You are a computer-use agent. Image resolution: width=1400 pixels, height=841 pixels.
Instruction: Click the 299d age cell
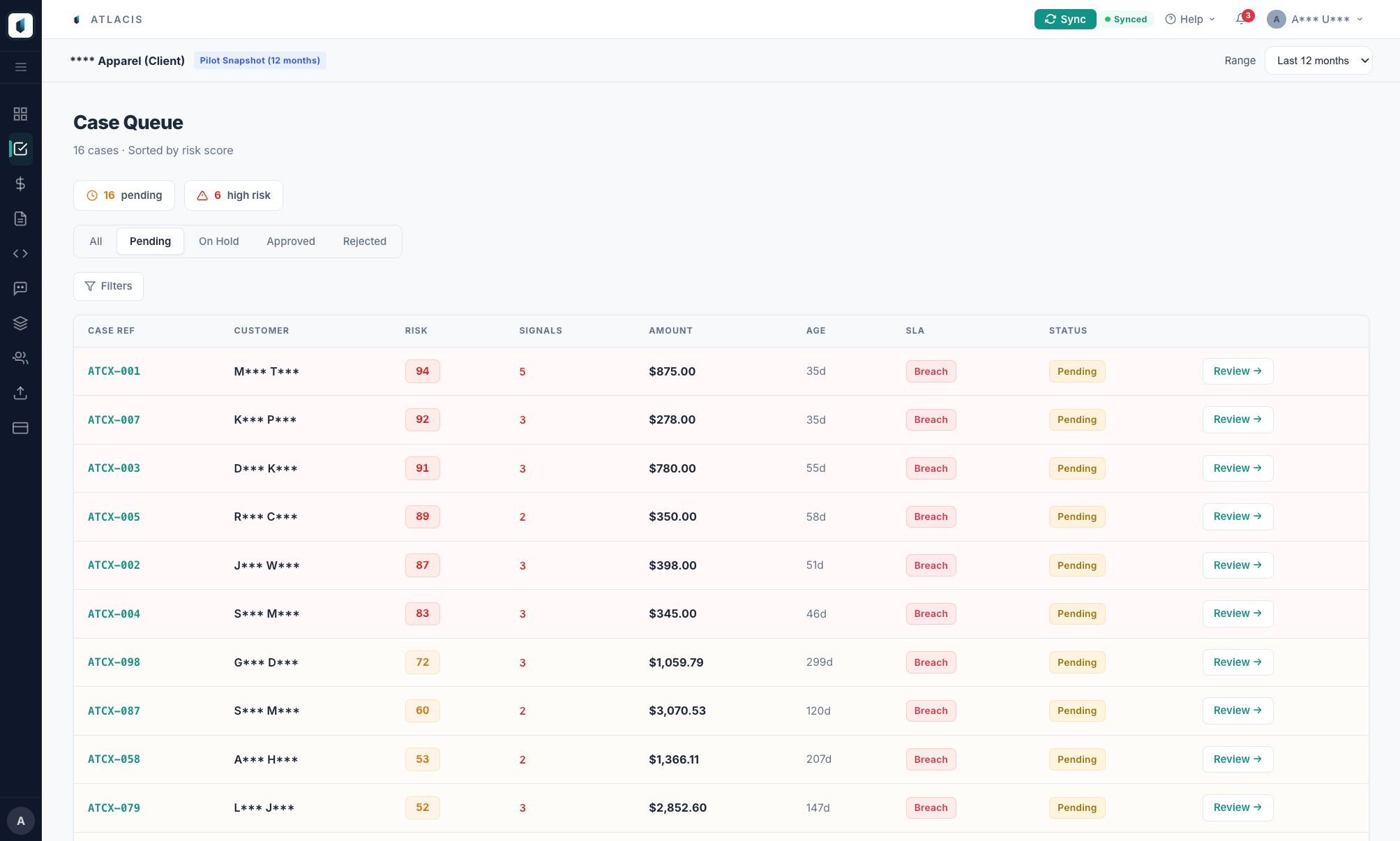820,662
